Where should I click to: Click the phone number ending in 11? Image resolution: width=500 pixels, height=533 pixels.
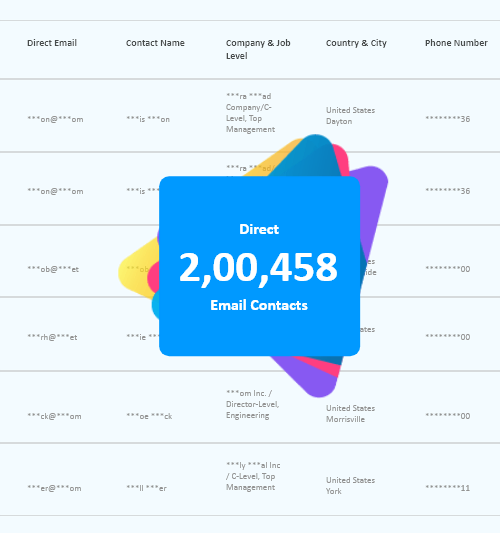point(448,488)
